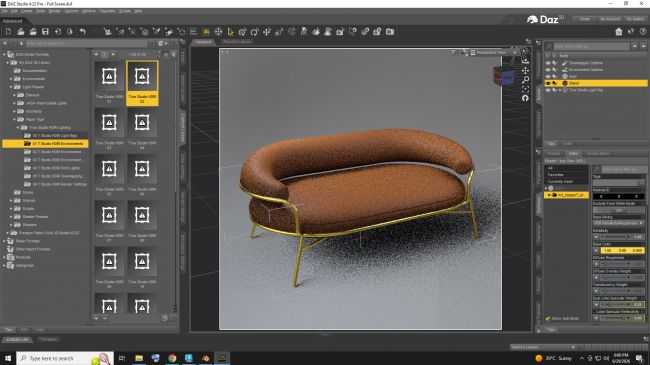Expand the Shader Presets folder

(x=11, y=217)
